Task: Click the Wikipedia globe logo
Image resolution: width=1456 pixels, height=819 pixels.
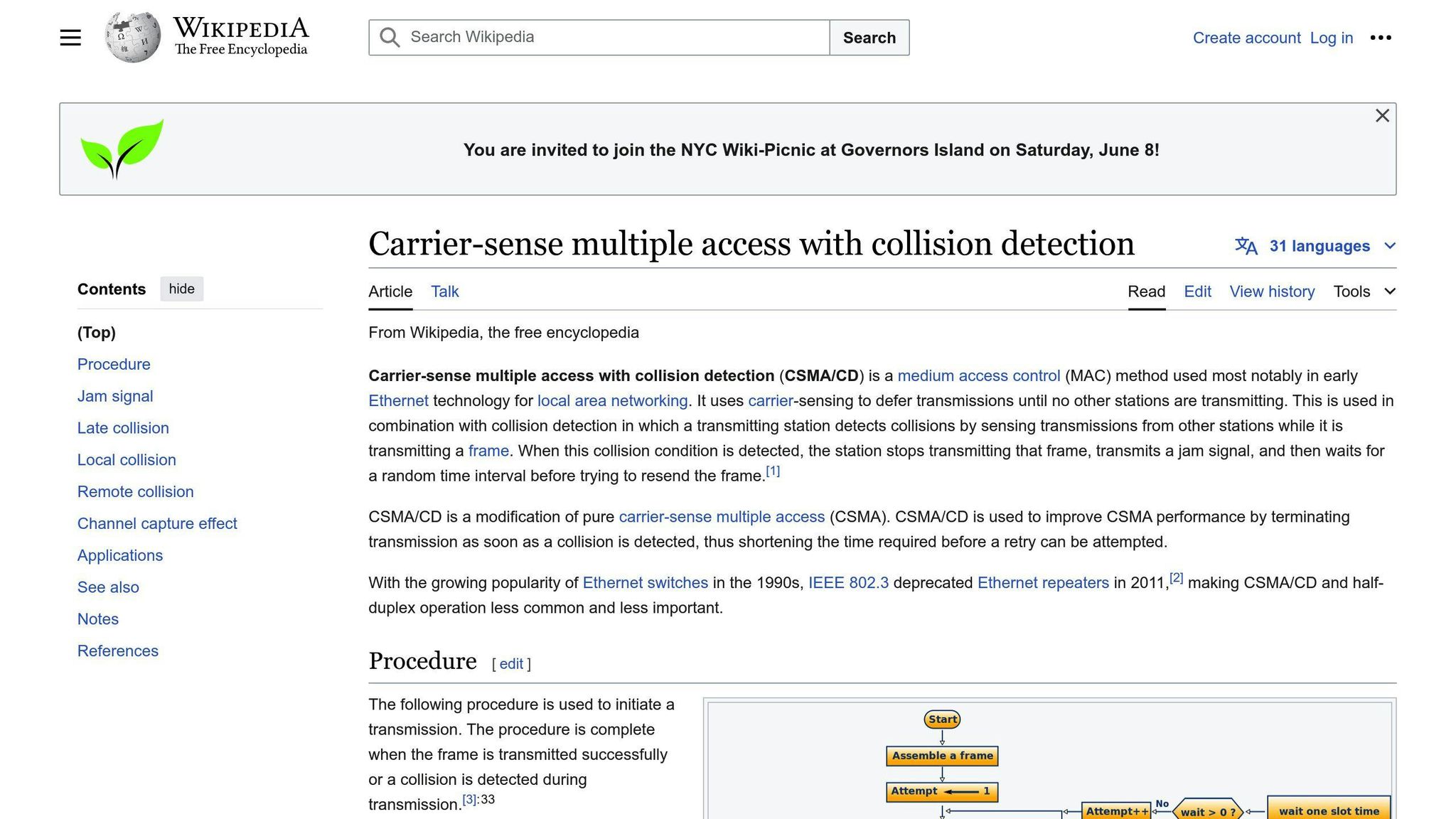Action: [x=132, y=37]
